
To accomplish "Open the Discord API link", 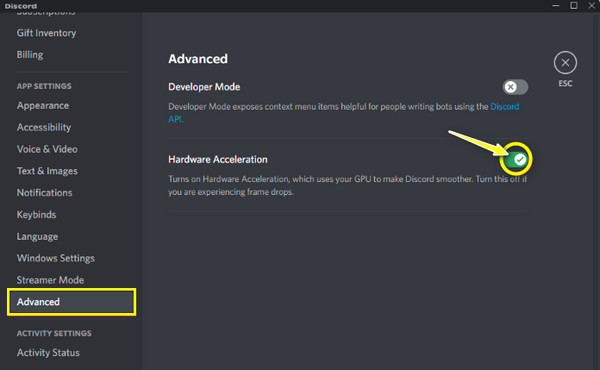I will click(x=505, y=107).
